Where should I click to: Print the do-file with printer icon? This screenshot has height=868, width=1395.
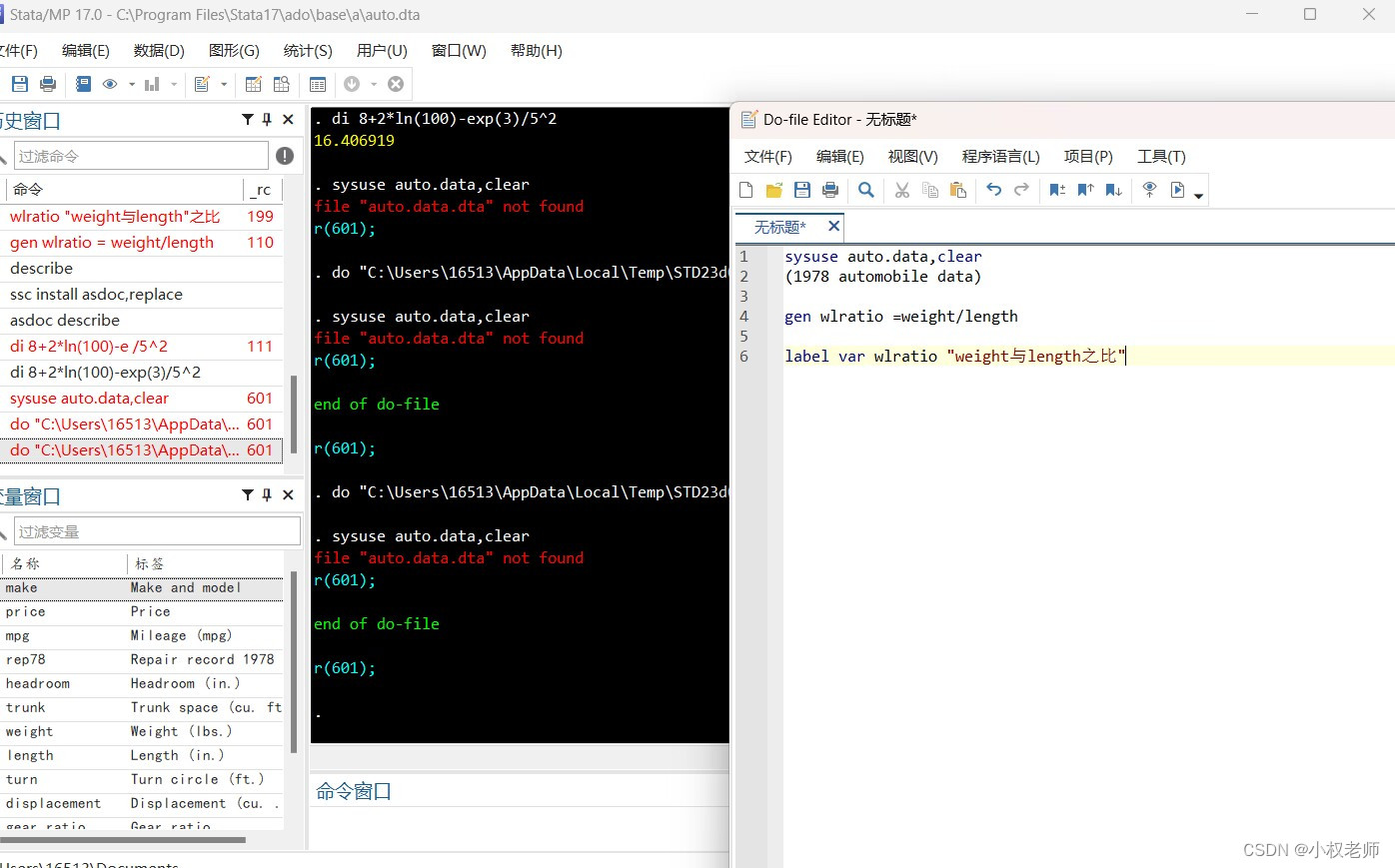pos(829,190)
